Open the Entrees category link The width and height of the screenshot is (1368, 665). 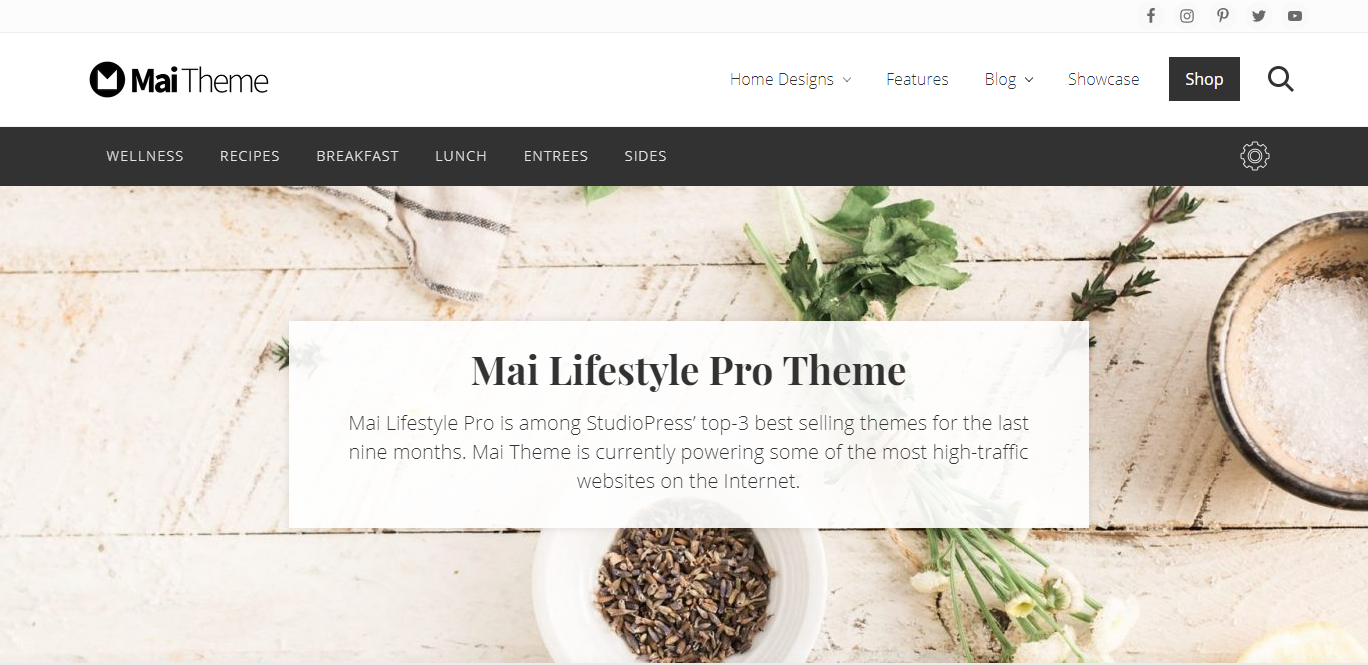click(556, 156)
